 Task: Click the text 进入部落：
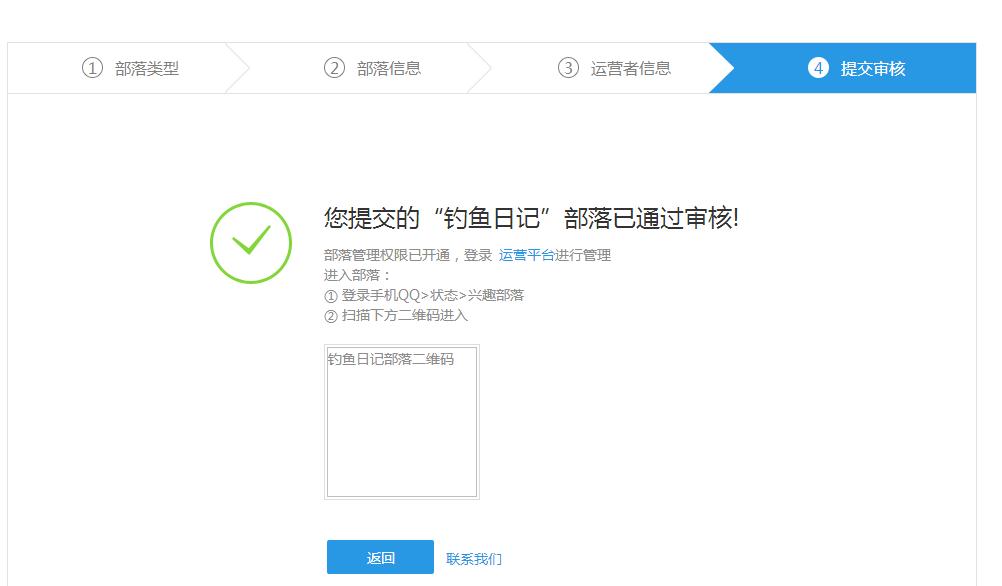click(x=357, y=275)
